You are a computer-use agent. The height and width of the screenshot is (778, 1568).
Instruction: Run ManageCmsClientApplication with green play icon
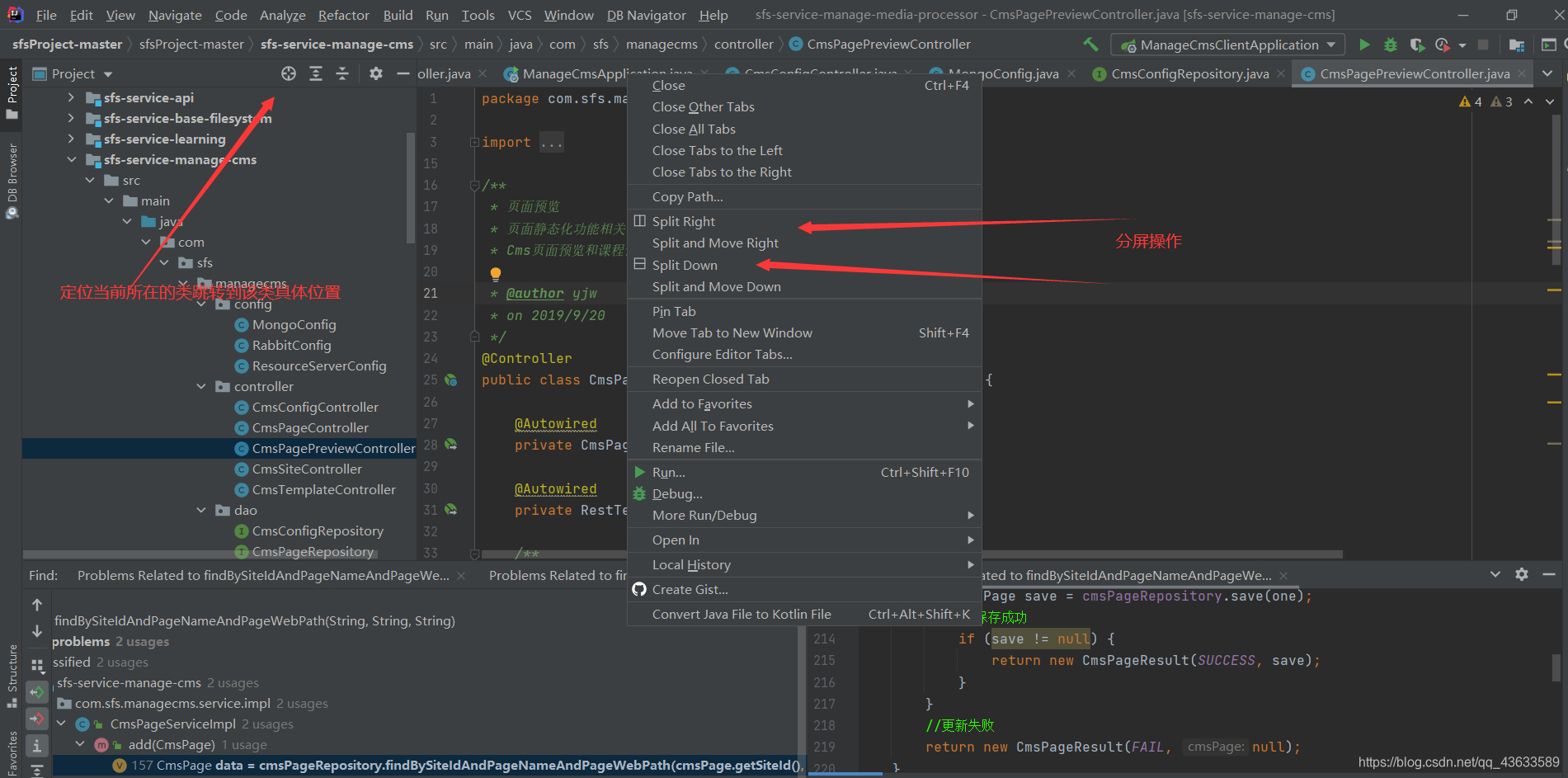click(x=1364, y=45)
